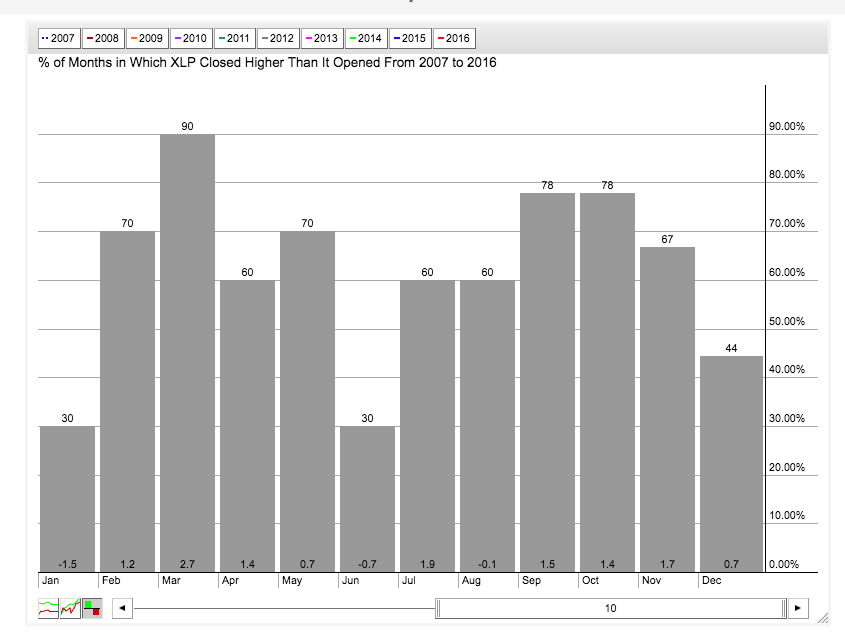
Task: Toggle the 2014 series in the legend
Action: 366,38
